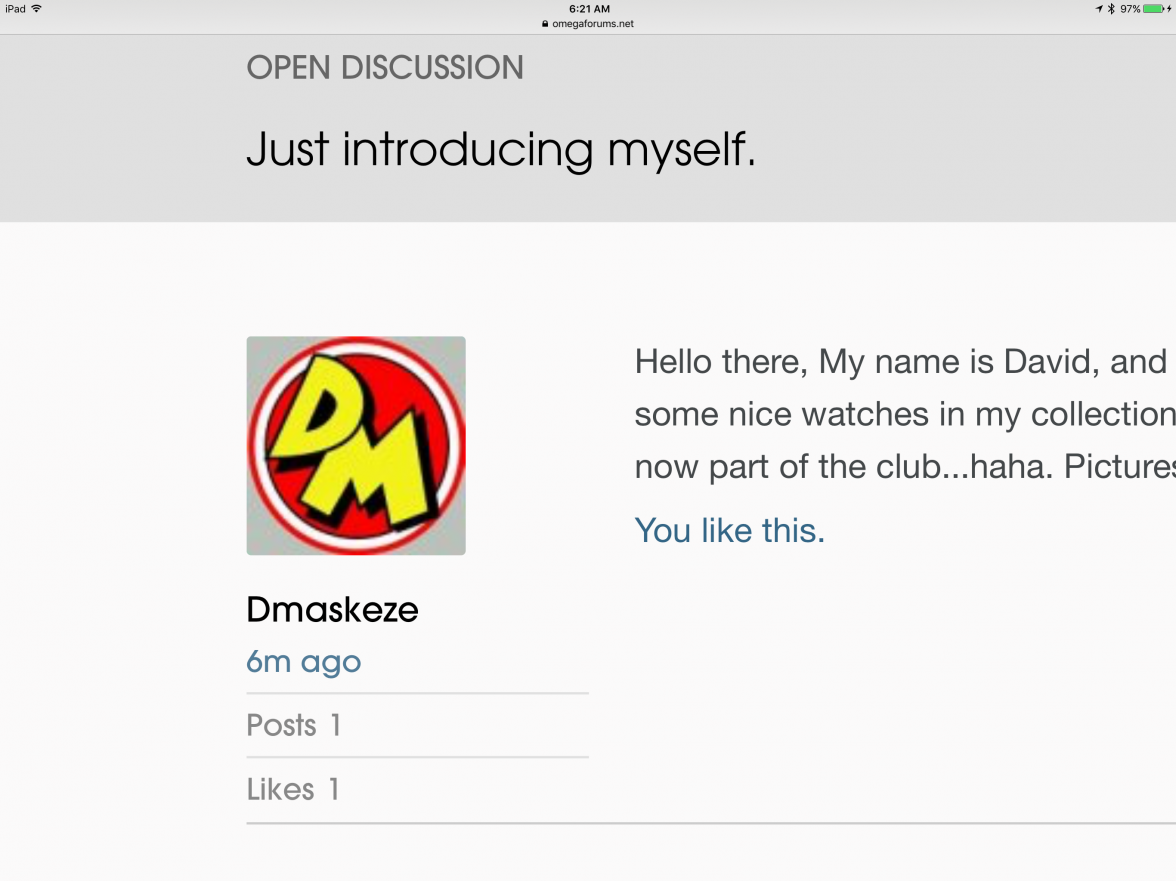This screenshot has width=1176, height=881.
Task: Tap the location services arrow icon
Action: click(1099, 8)
